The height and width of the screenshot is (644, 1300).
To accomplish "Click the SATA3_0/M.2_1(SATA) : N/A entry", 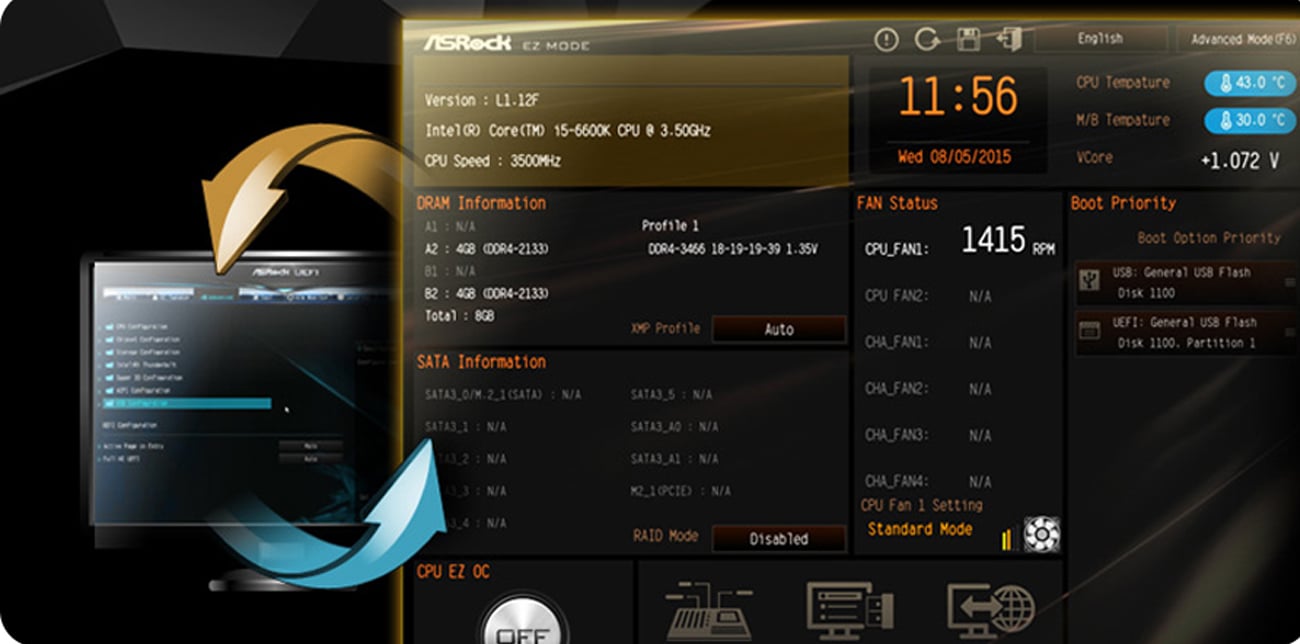I will (502, 395).
